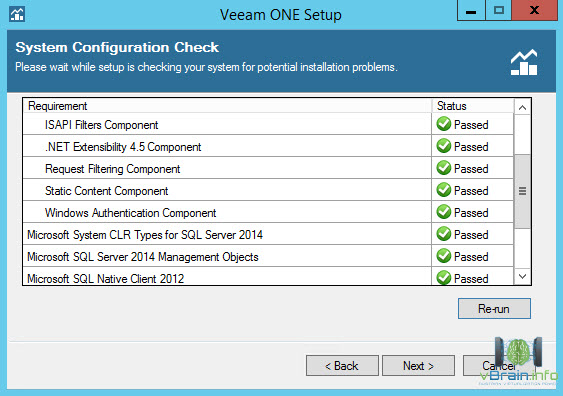
Task: Proceed with the Next button
Action: pos(419,366)
